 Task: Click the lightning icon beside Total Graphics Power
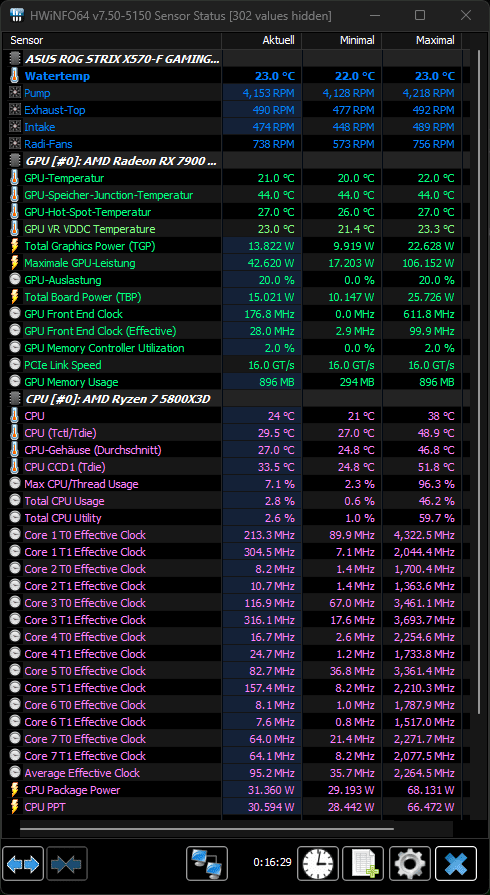15,246
